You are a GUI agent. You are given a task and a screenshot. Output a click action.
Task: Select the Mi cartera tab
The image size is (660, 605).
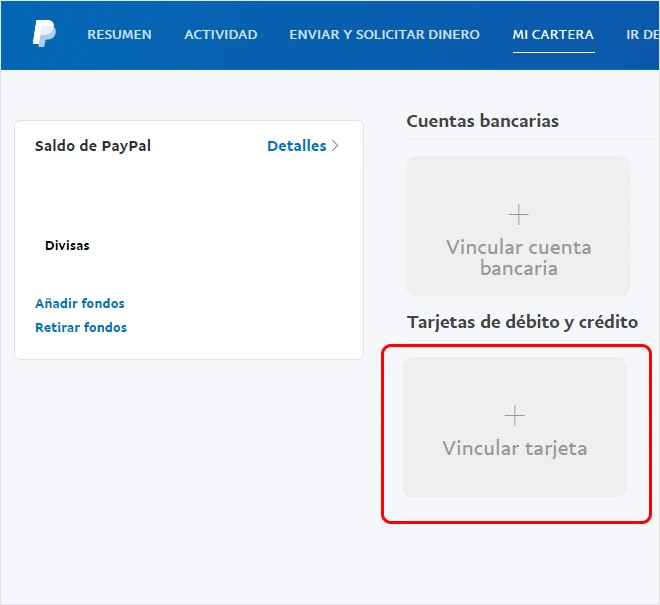click(x=553, y=35)
